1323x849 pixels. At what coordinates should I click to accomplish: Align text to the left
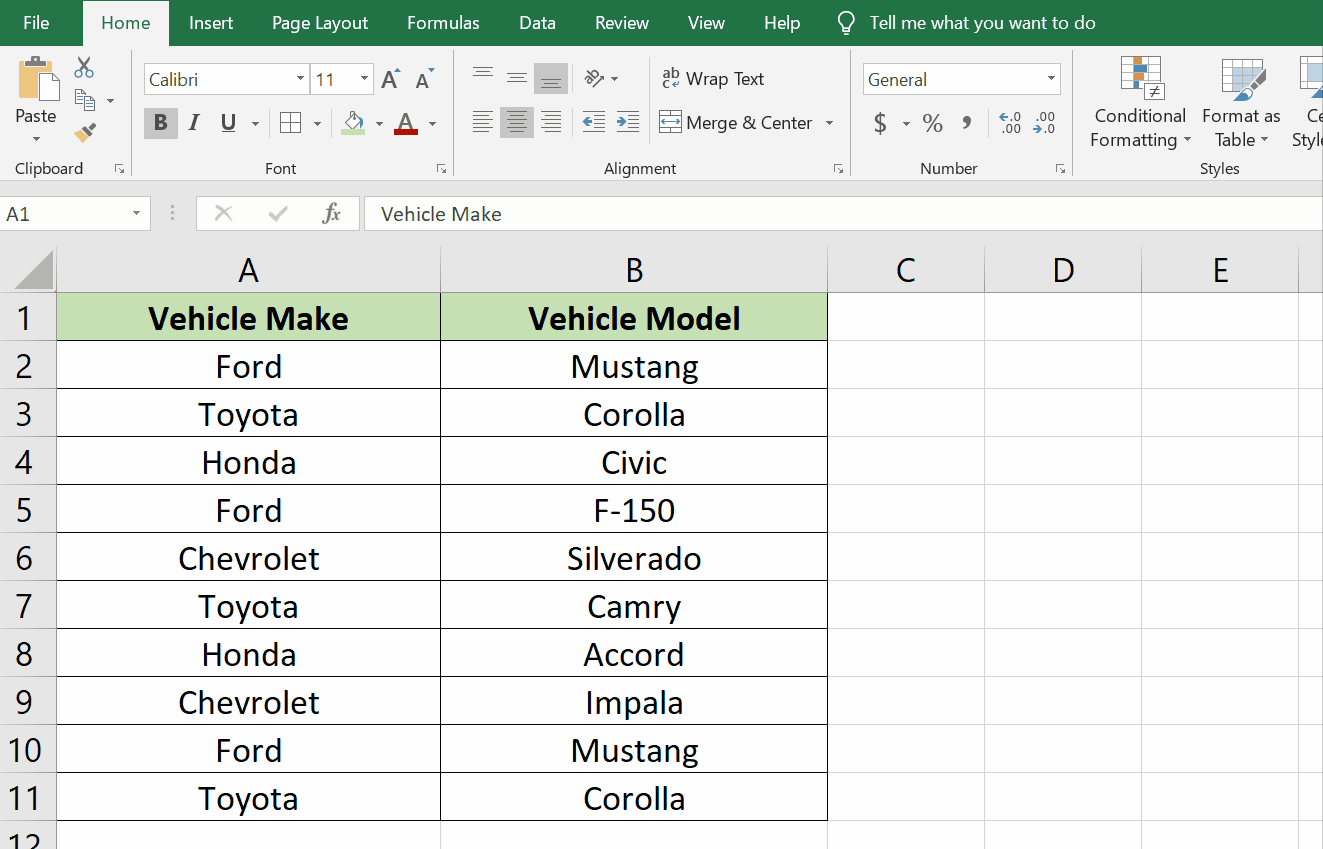(483, 123)
